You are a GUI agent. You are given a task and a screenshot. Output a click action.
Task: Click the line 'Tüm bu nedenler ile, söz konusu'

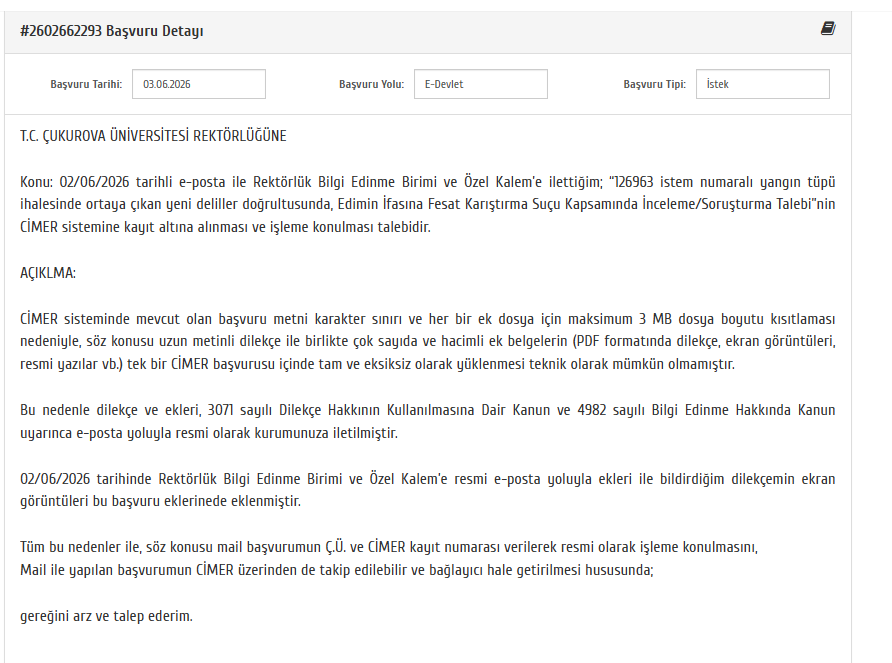click(x=389, y=547)
